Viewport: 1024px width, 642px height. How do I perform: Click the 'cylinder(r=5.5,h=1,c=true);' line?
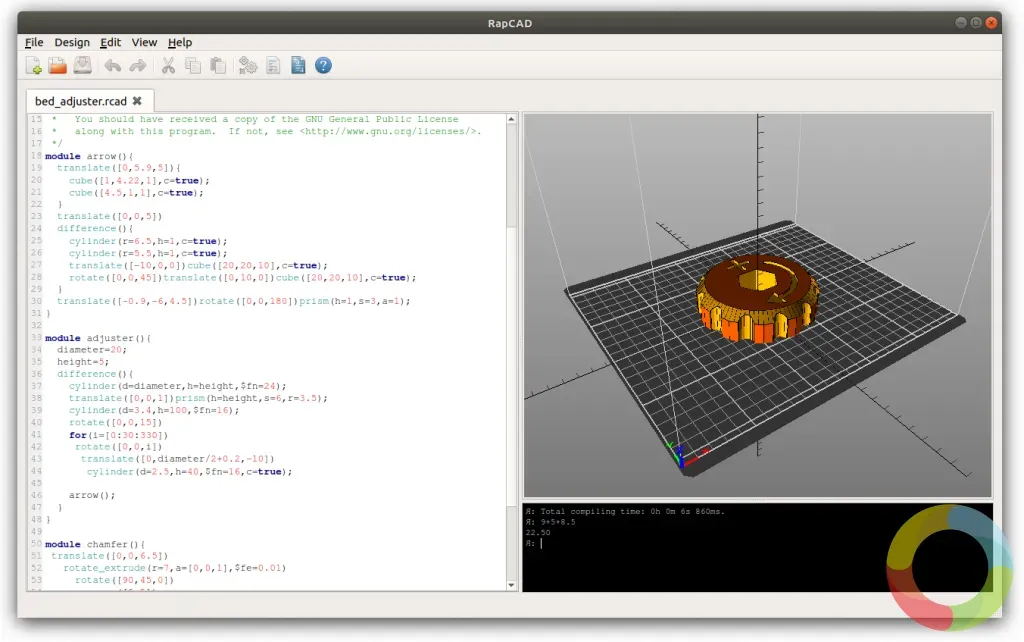coord(148,253)
